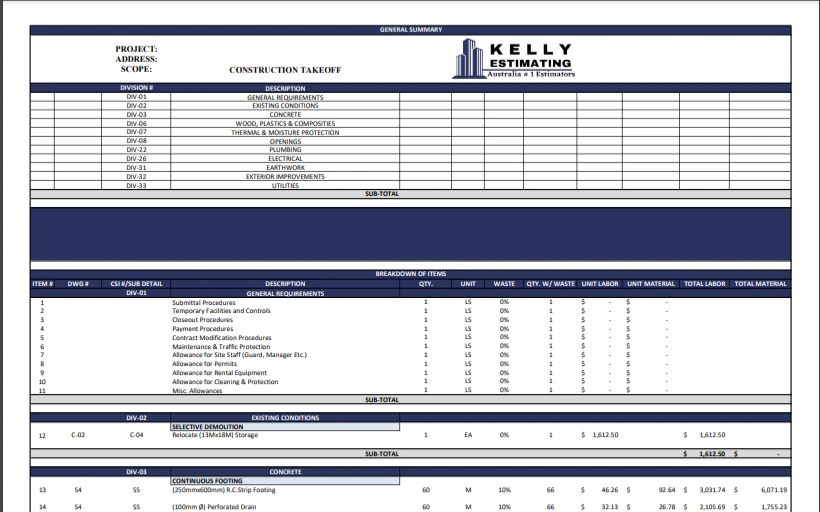Click sub detail 'C-04'
The image size is (820, 512).
point(136,435)
